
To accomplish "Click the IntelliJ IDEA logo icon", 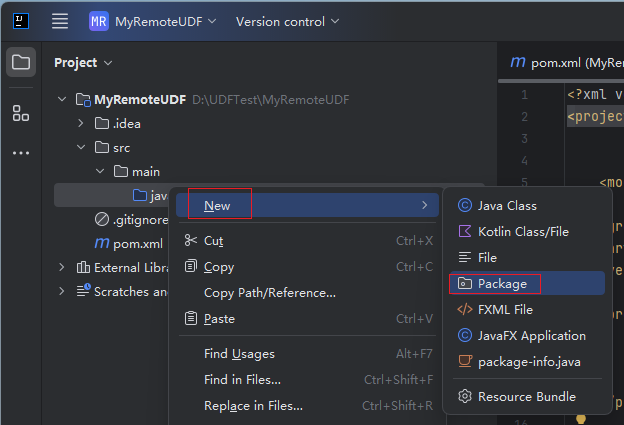I will (21, 21).
